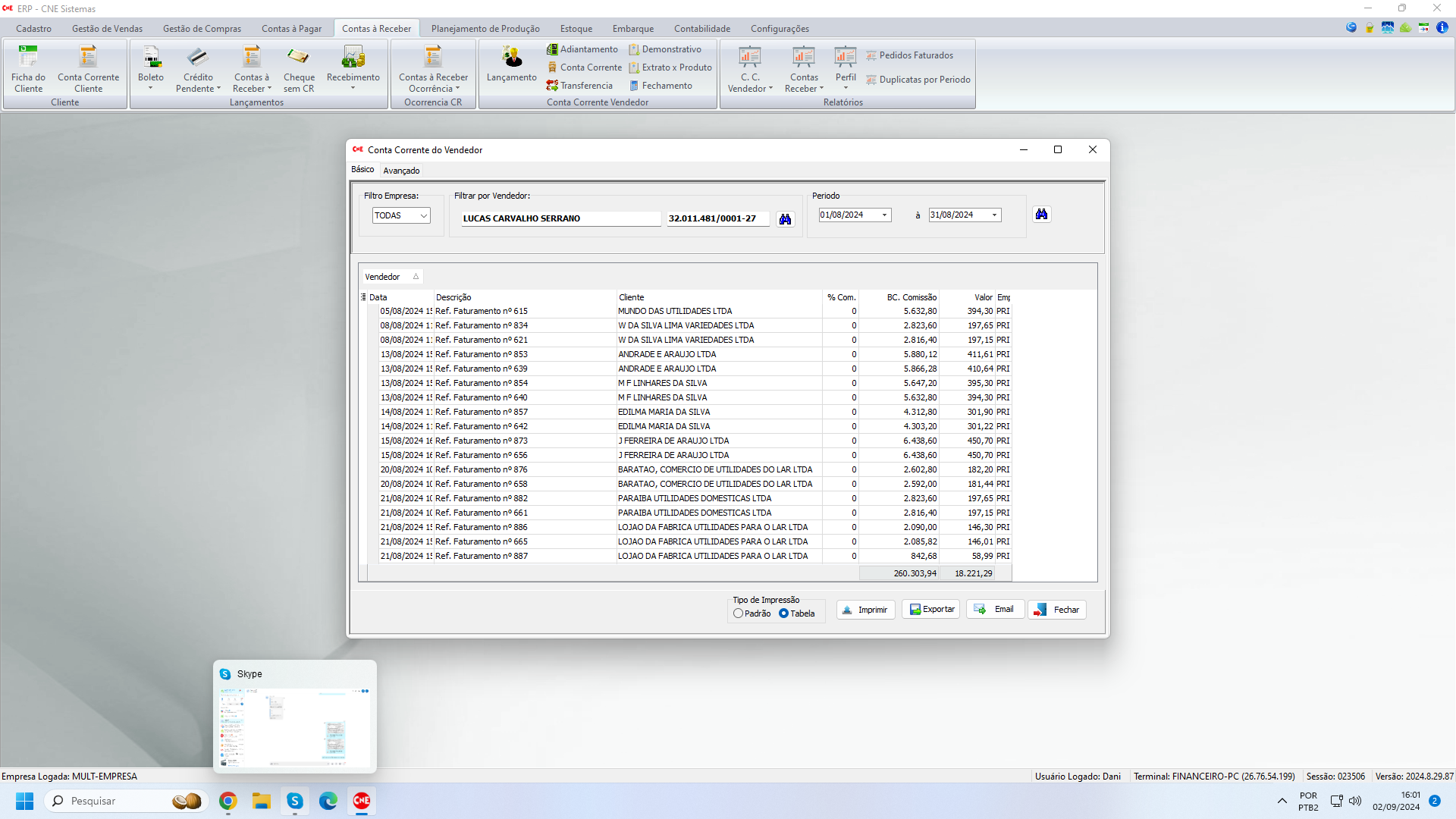Click the Imprimir button
The width and height of the screenshot is (1456, 819).
tap(865, 610)
